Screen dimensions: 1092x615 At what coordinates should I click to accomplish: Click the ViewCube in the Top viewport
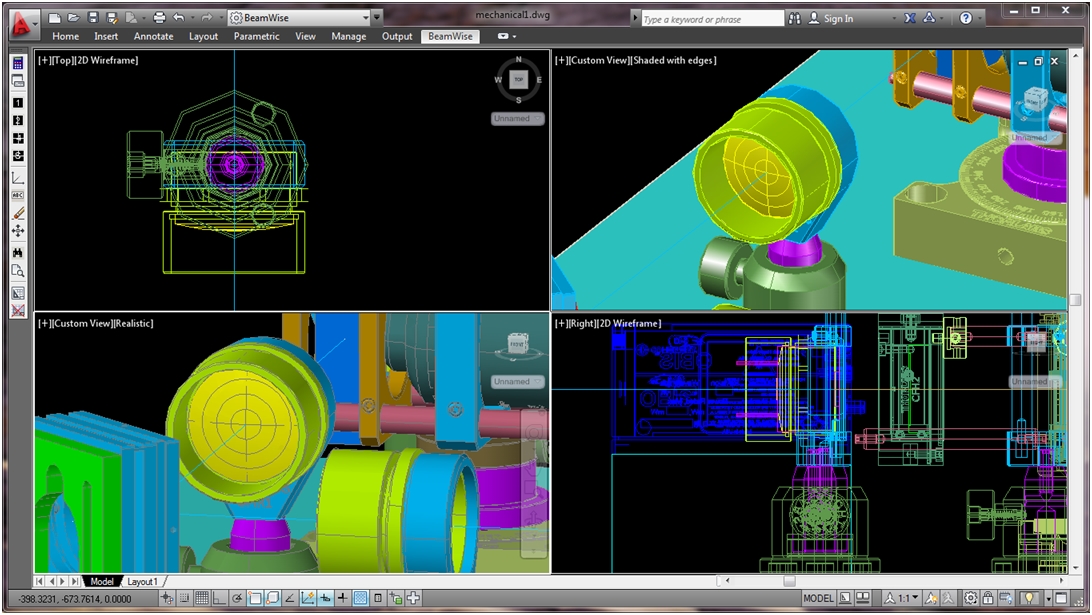[x=518, y=80]
